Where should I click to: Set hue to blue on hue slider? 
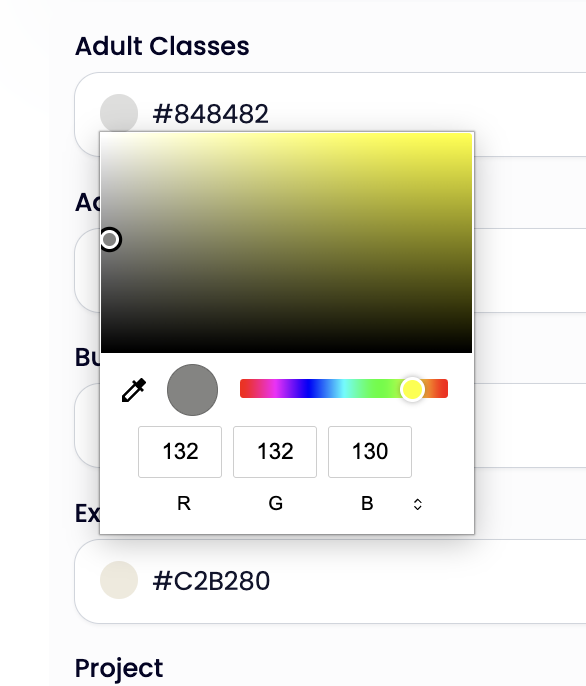pyautogui.click(x=310, y=388)
